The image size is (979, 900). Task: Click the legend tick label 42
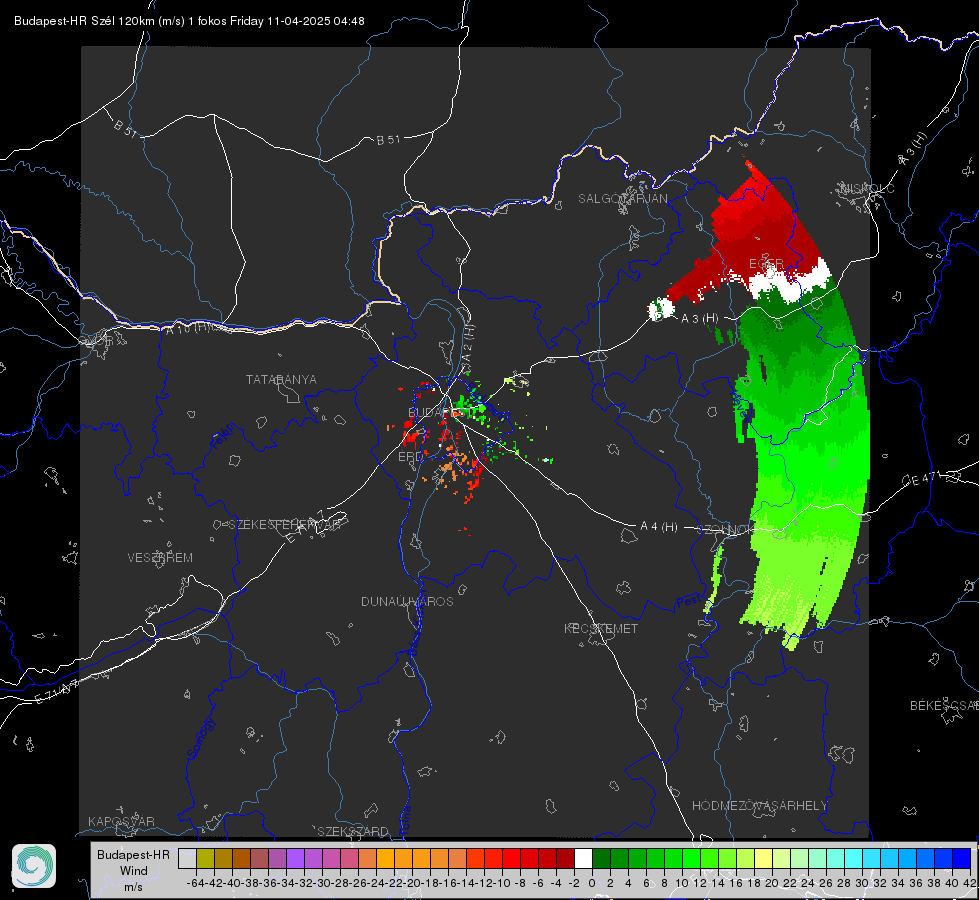pos(970,883)
